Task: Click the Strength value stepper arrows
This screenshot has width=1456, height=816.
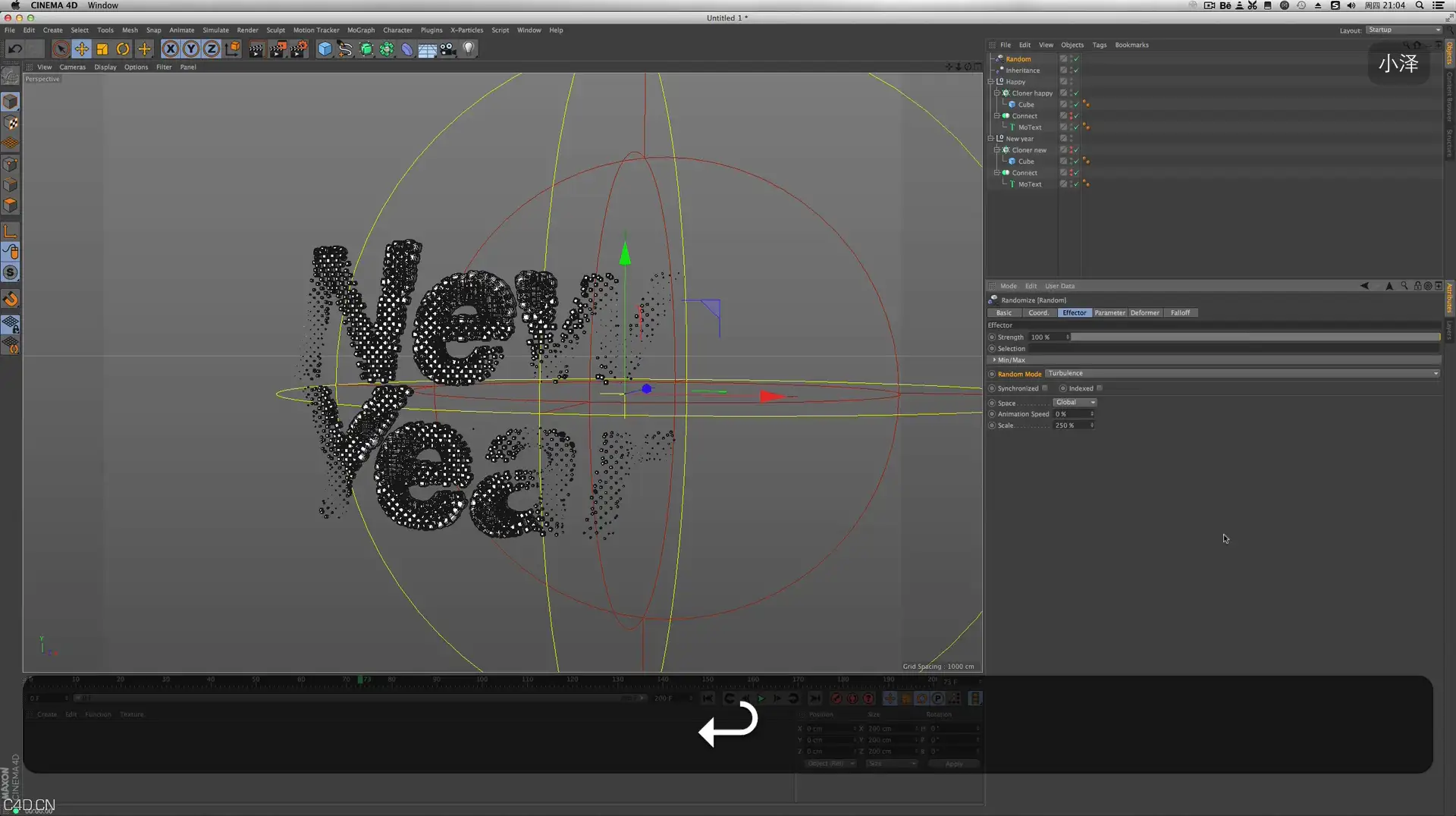Action: point(1068,337)
